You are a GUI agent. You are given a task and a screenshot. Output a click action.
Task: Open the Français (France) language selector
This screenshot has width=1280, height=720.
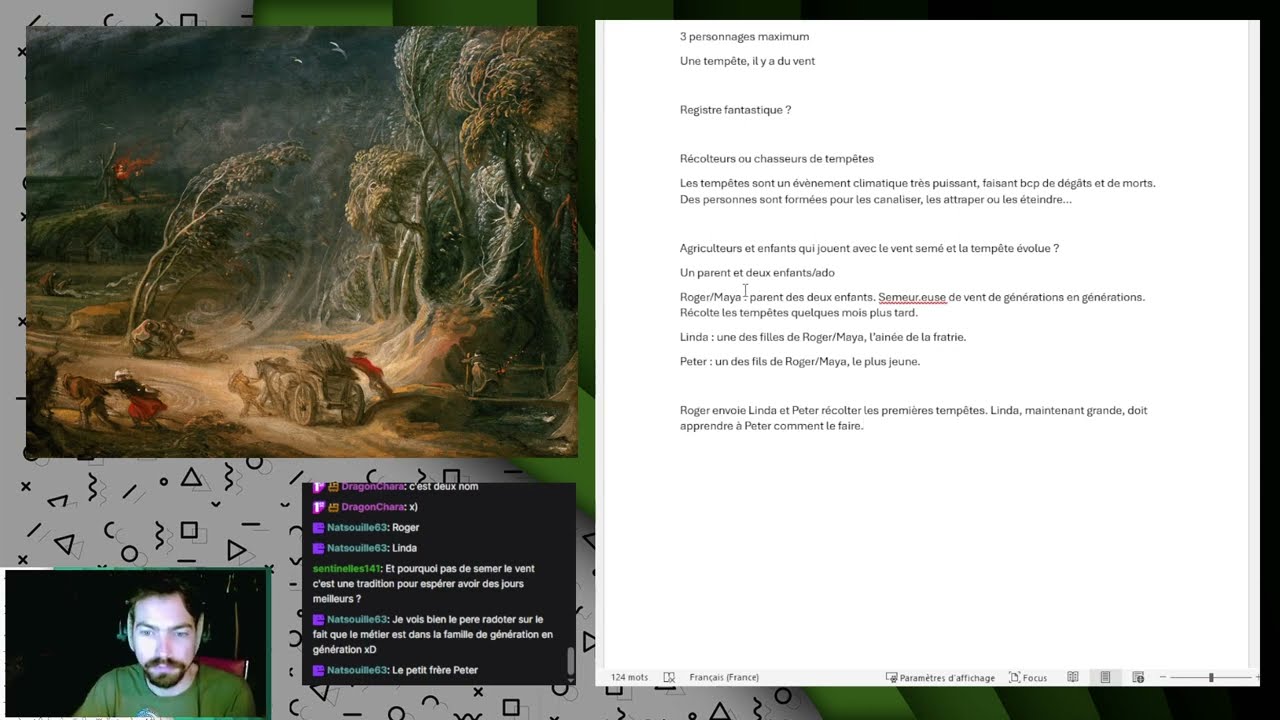(x=724, y=677)
